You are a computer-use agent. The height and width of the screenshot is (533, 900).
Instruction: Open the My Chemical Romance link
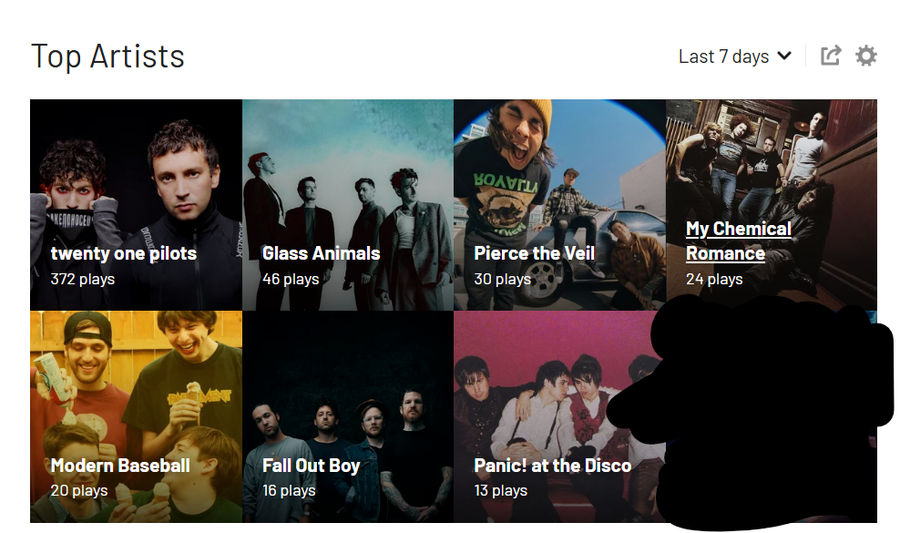[x=739, y=241]
